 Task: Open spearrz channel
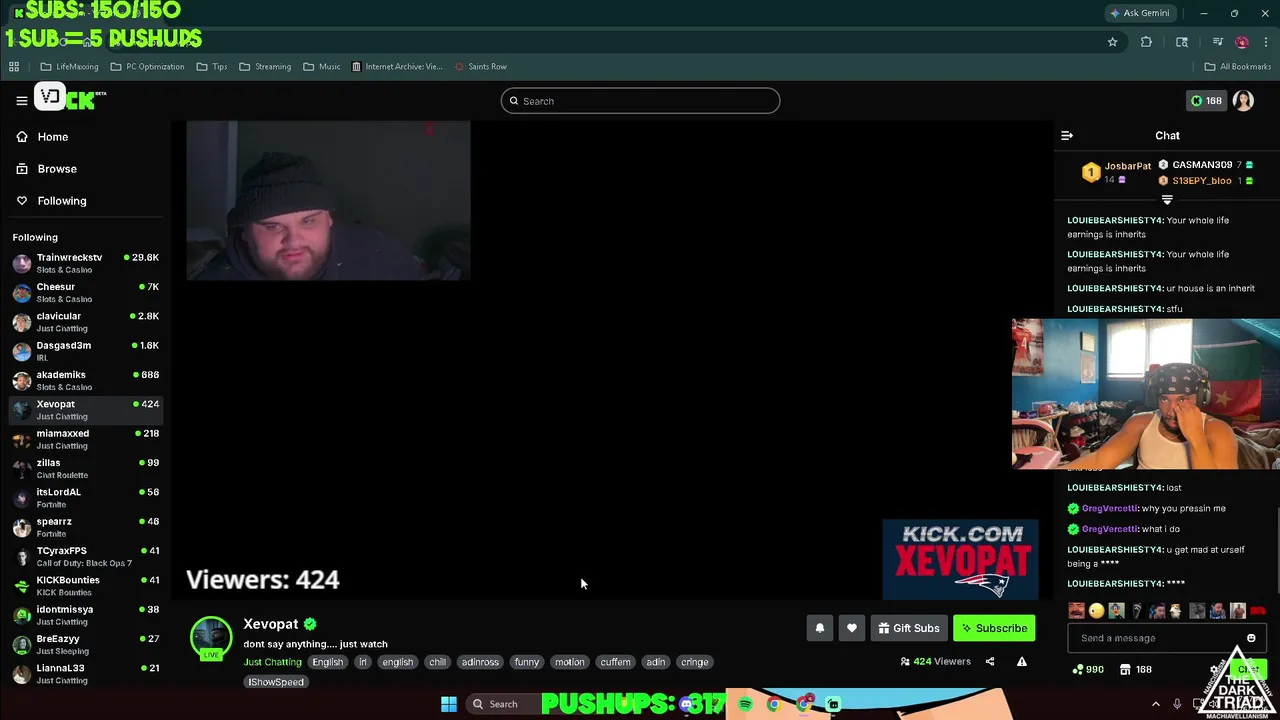(x=85, y=527)
